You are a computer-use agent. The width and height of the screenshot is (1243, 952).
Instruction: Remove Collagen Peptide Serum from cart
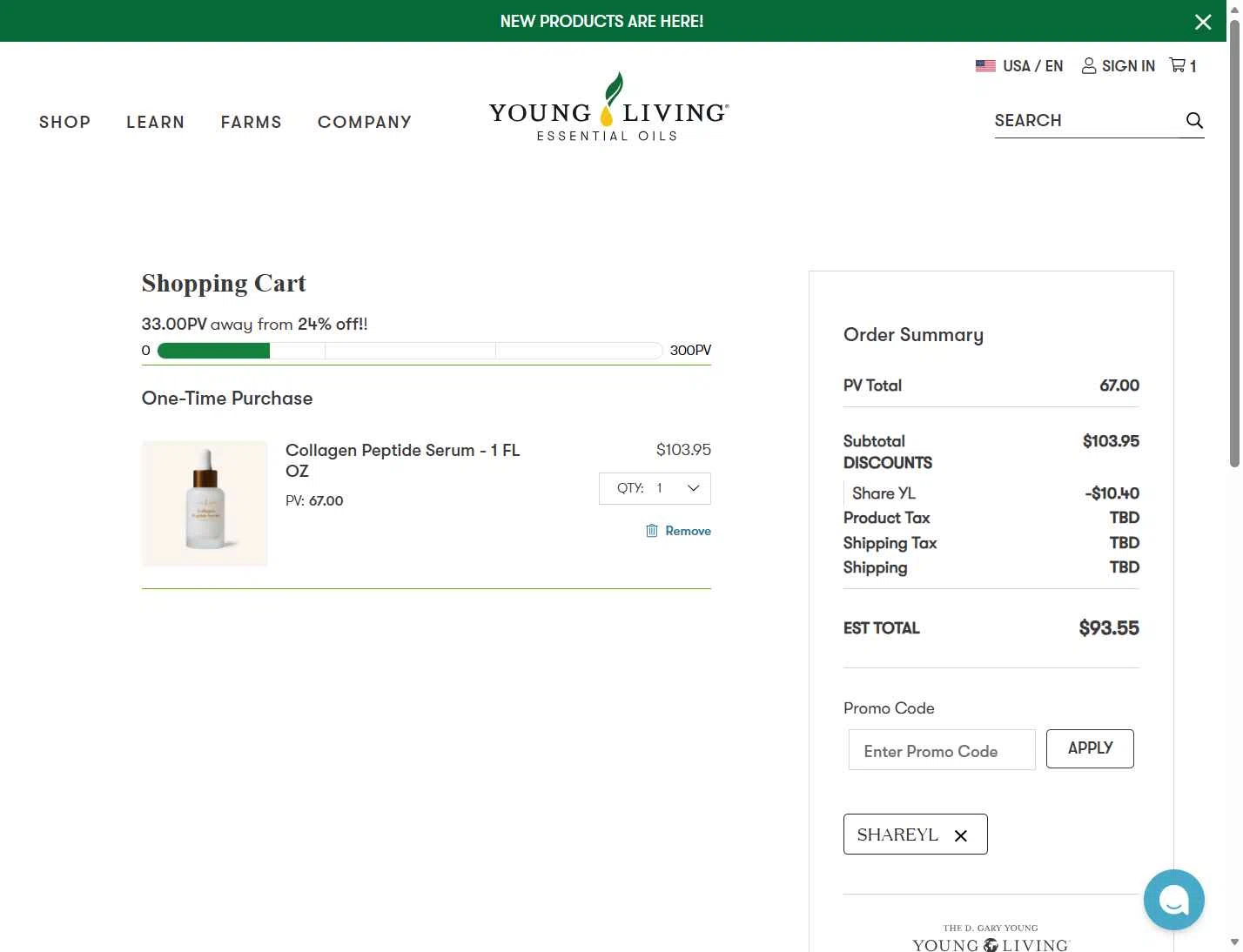(x=688, y=531)
